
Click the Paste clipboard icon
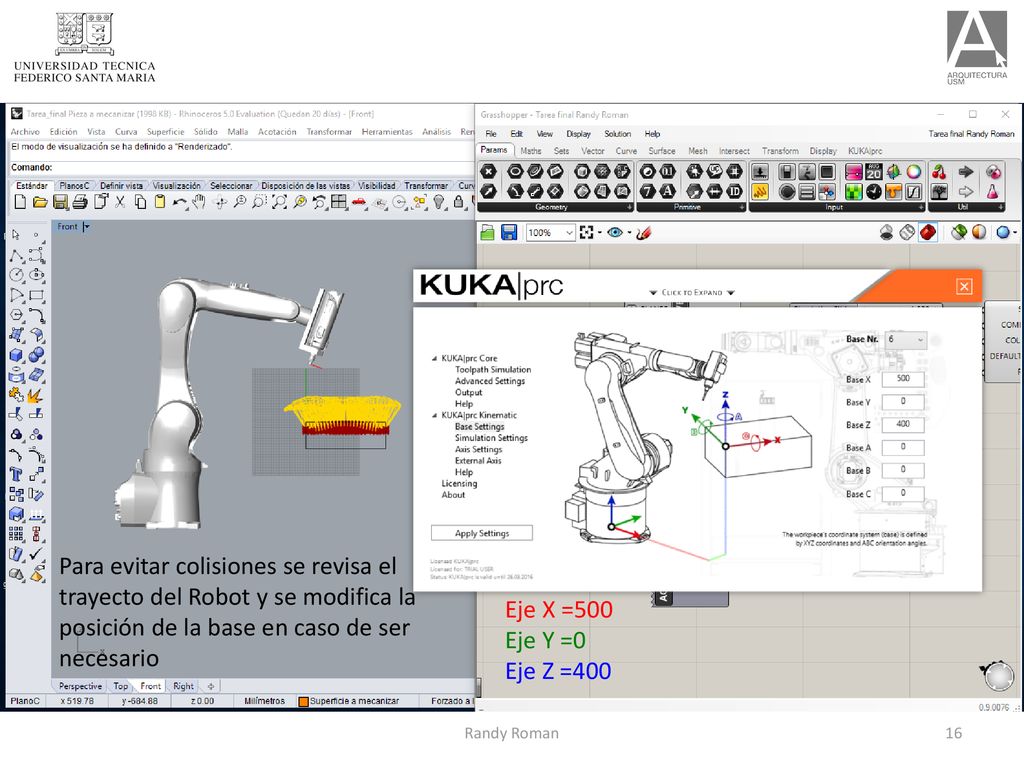(159, 202)
